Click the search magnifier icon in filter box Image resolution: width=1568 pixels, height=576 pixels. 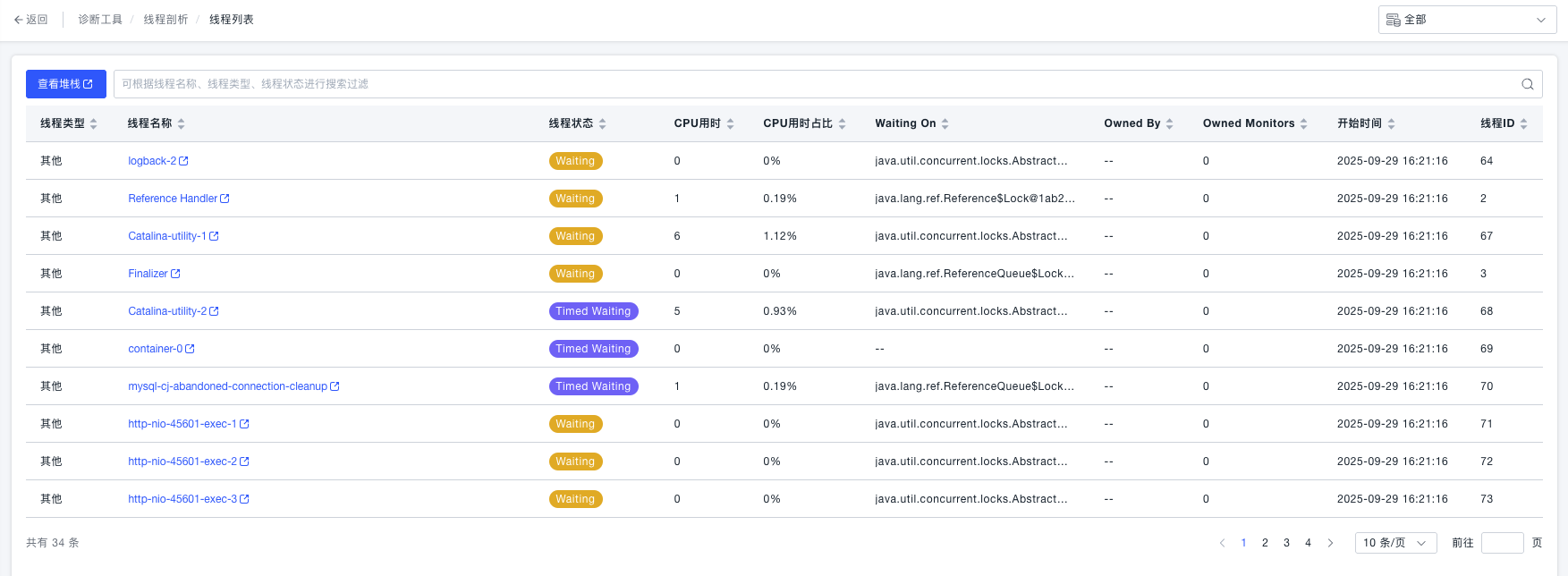click(1528, 84)
